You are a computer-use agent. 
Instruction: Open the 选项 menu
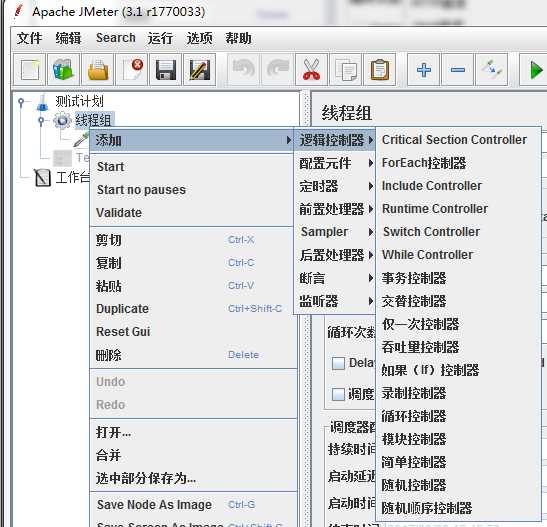coord(199,38)
